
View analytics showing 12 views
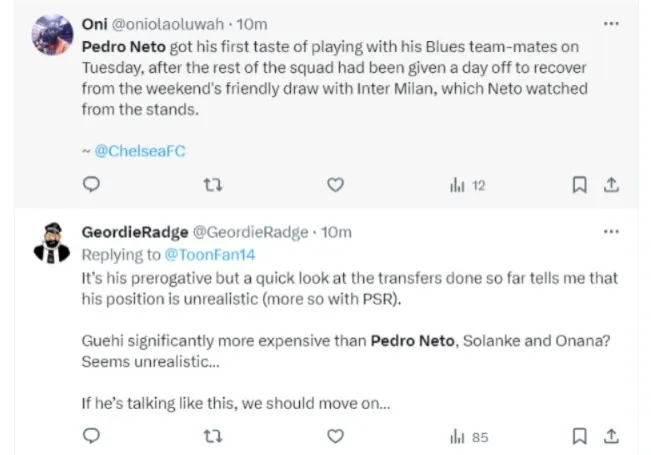(x=467, y=185)
